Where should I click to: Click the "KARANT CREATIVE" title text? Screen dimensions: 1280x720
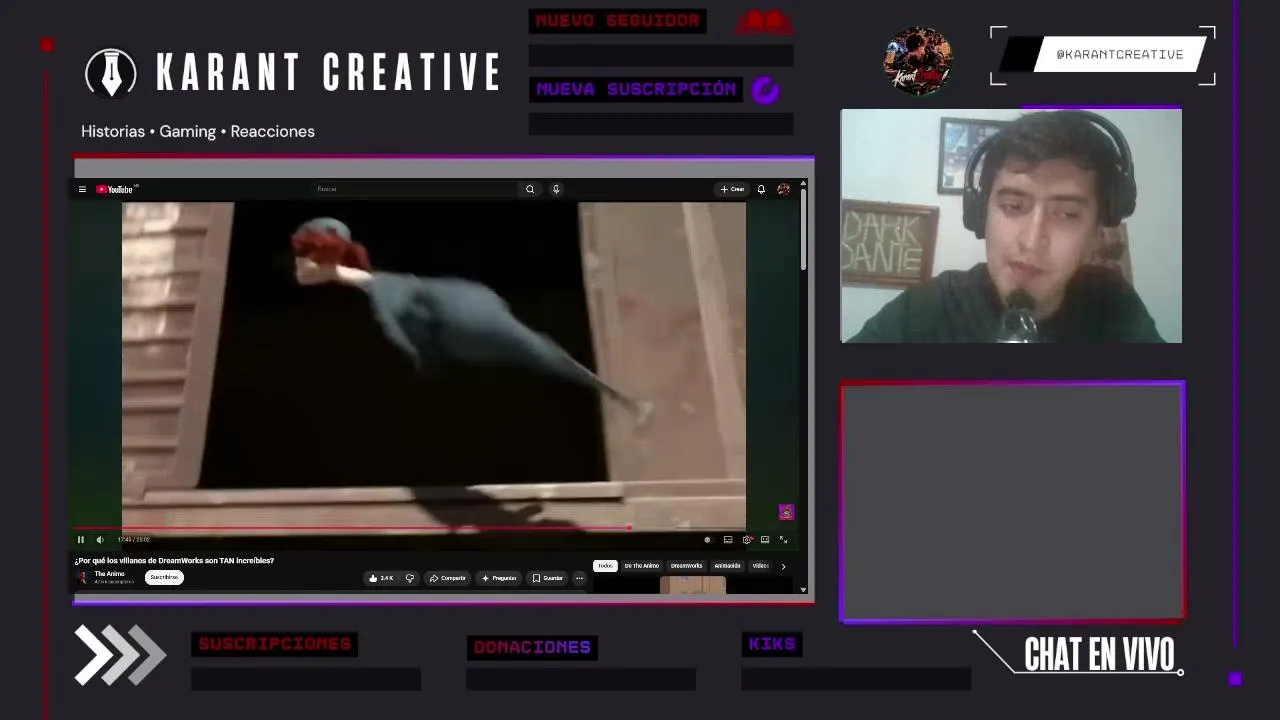coord(329,72)
